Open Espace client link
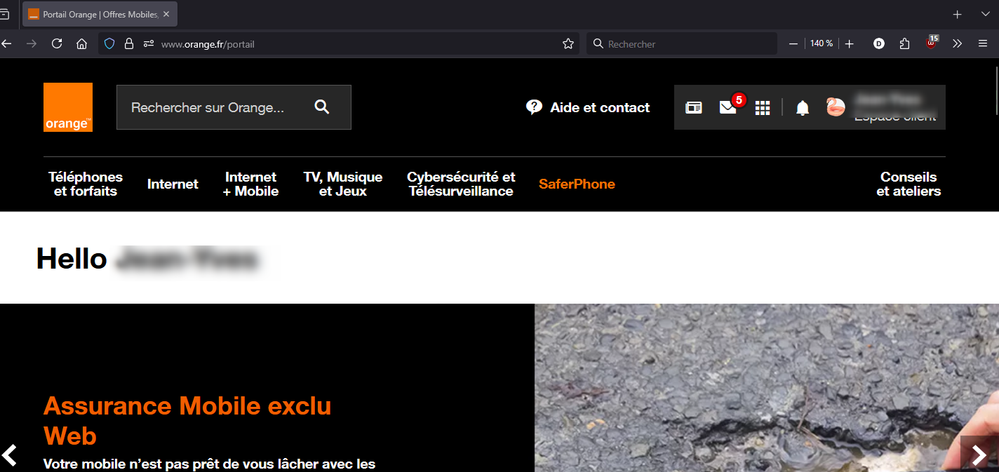The width and height of the screenshot is (999, 472). click(895, 117)
